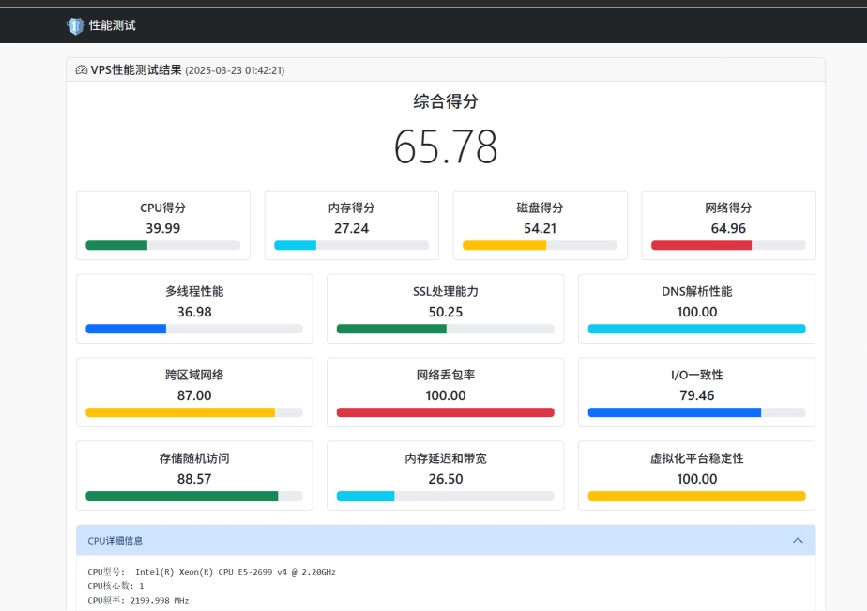Click the 内存得分 label
The image size is (867, 611).
pos(352,208)
